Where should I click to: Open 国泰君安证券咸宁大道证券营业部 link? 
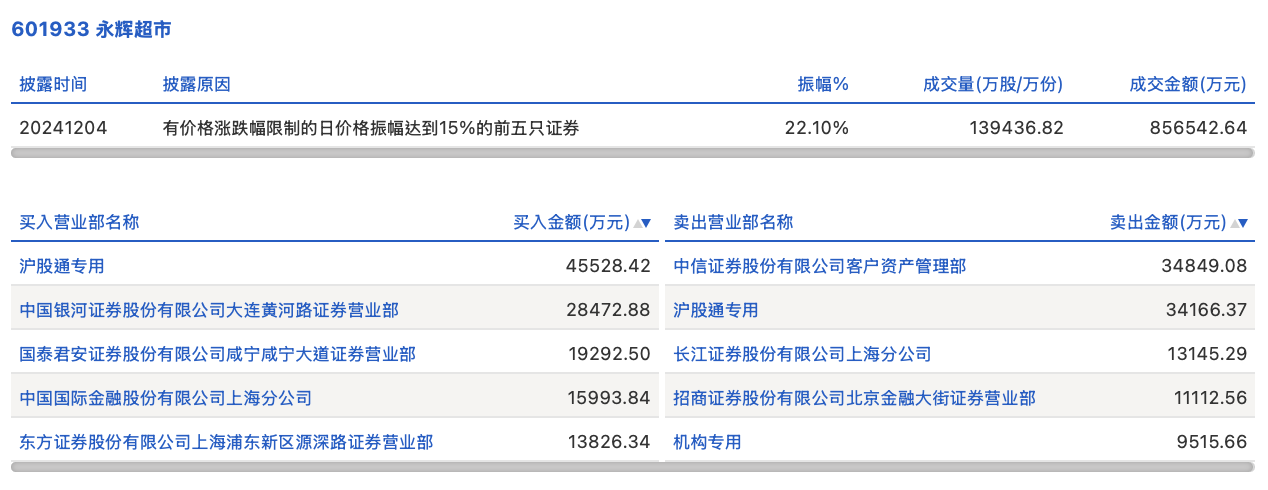(x=218, y=354)
